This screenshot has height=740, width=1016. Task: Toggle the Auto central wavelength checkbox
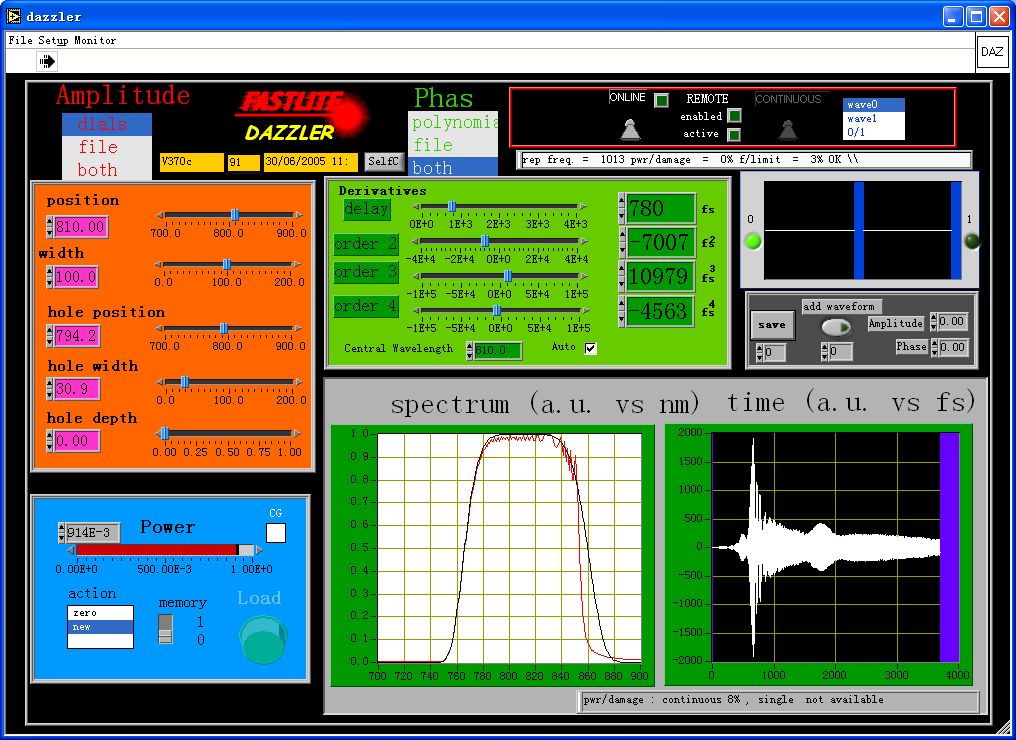590,348
